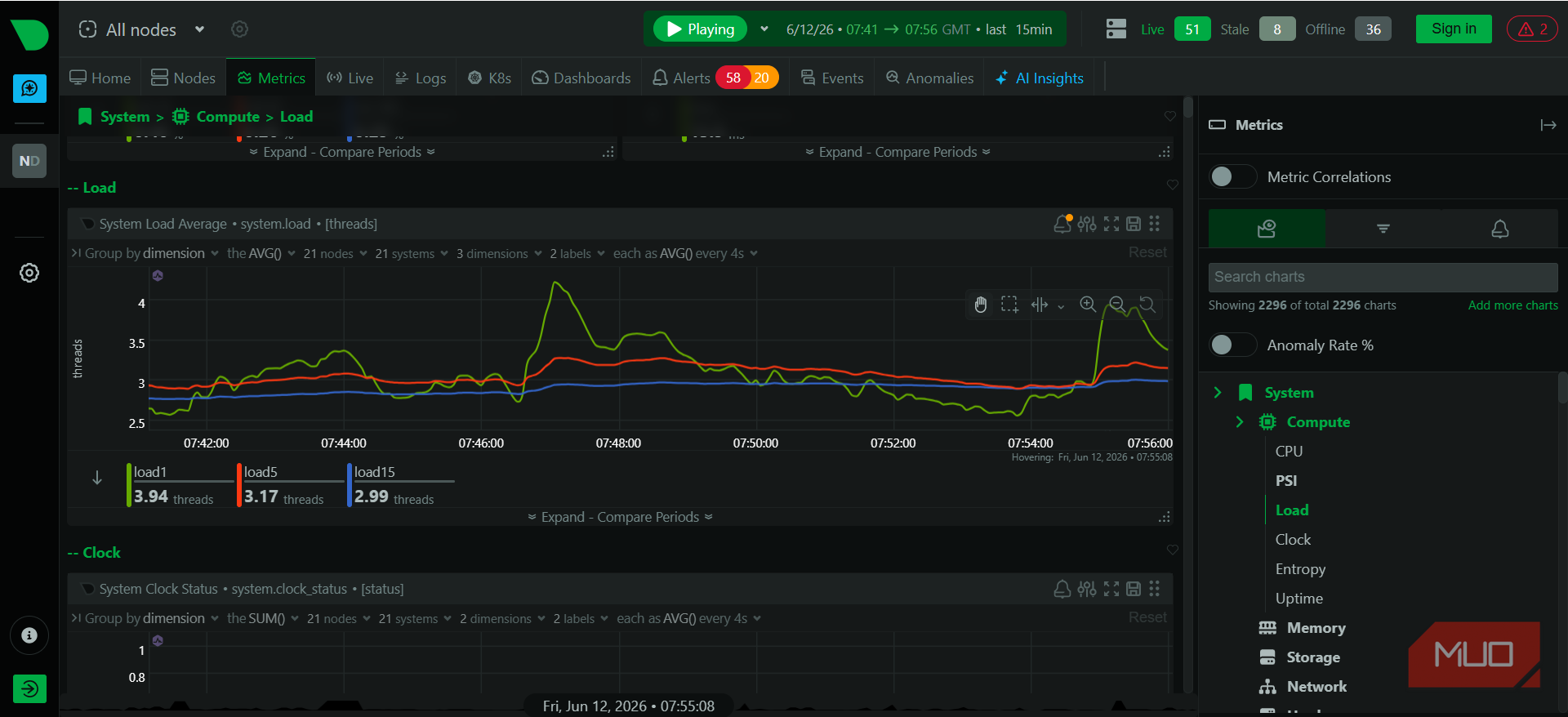This screenshot has height=717, width=1568.
Task: Click the nodes server icon in top bar
Action: (x=1116, y=29)
